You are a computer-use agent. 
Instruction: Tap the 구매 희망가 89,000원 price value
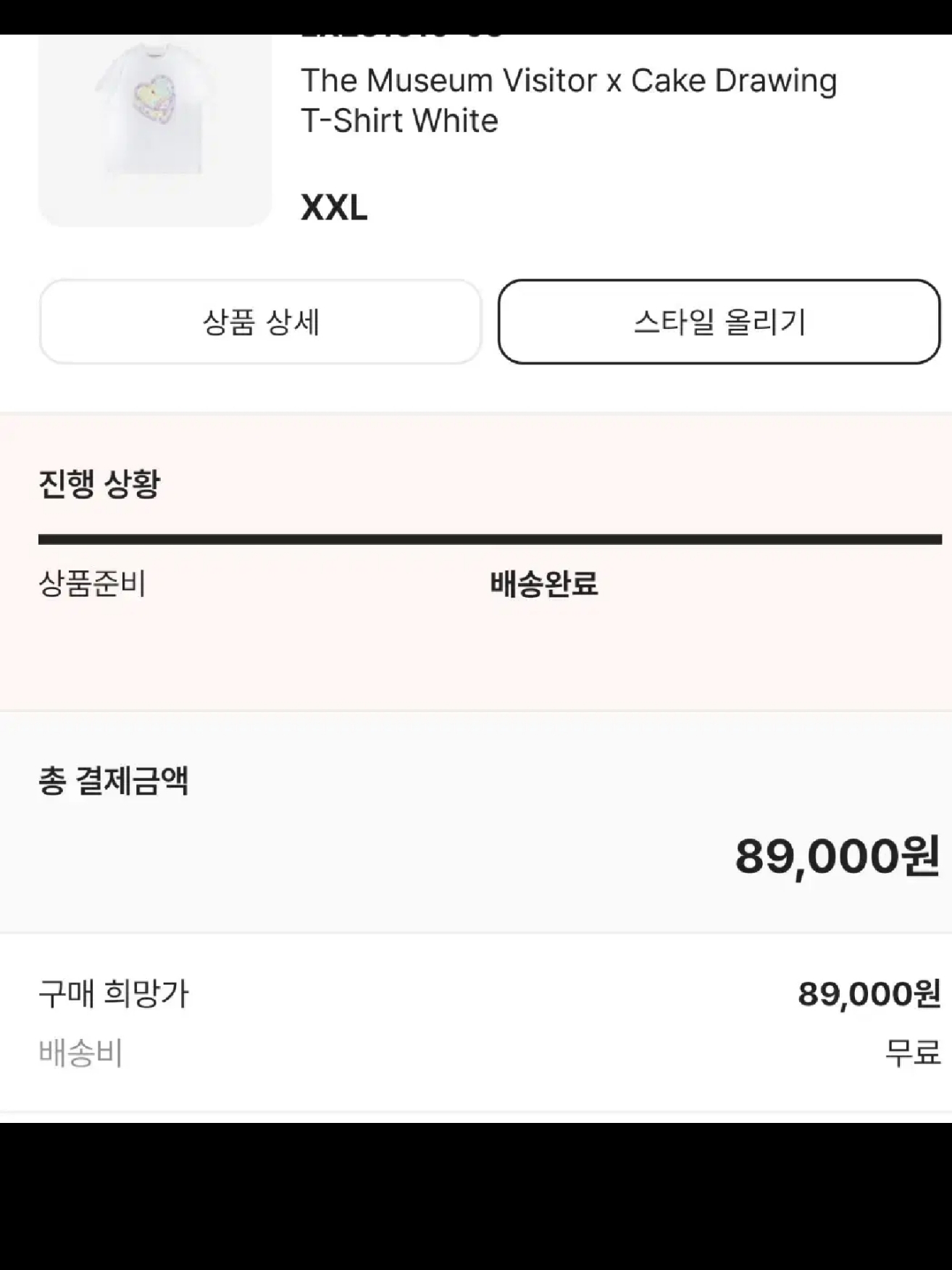869,993
